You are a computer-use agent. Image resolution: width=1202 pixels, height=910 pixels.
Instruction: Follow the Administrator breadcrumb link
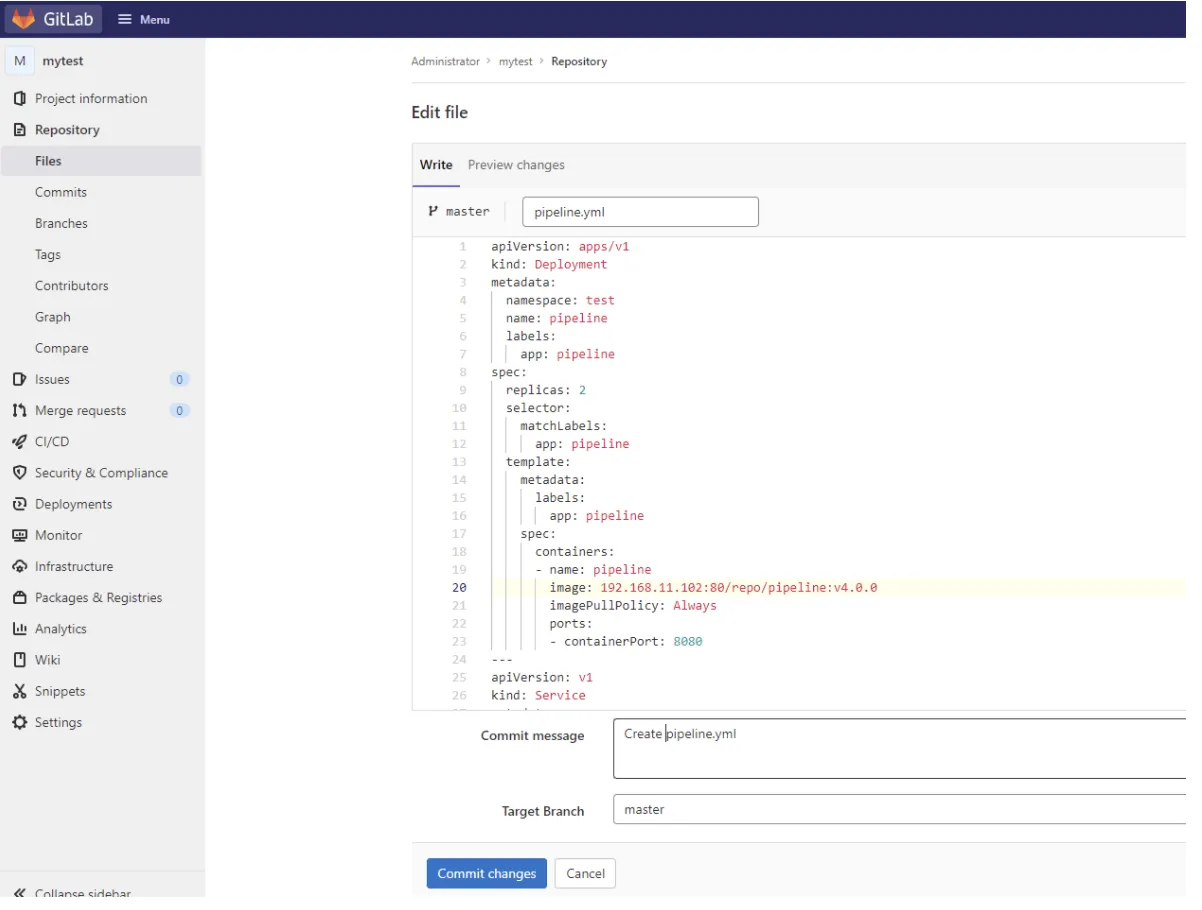[445, 61]
